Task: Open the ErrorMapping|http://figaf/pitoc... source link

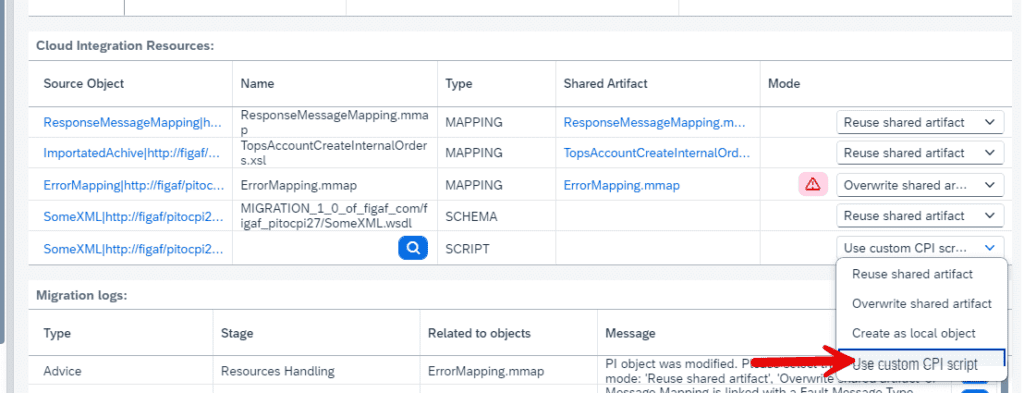Action: click(133, 185)
